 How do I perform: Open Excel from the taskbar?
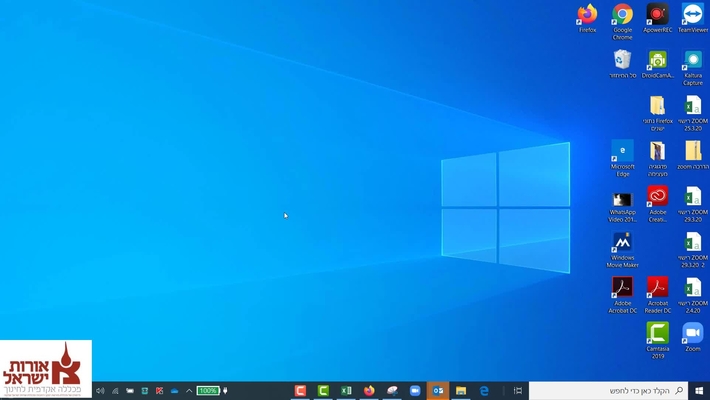pyautogui.click(x=346, y=390)
